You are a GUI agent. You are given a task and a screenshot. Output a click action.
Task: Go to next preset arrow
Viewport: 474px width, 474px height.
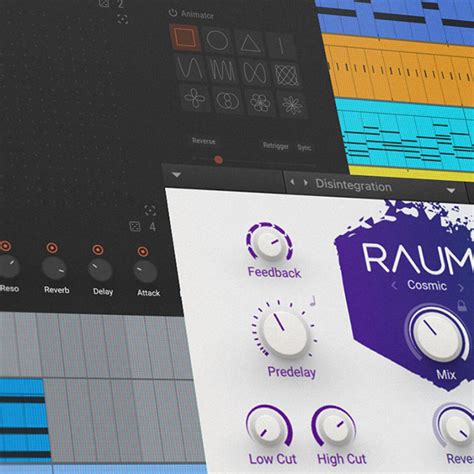305,183
